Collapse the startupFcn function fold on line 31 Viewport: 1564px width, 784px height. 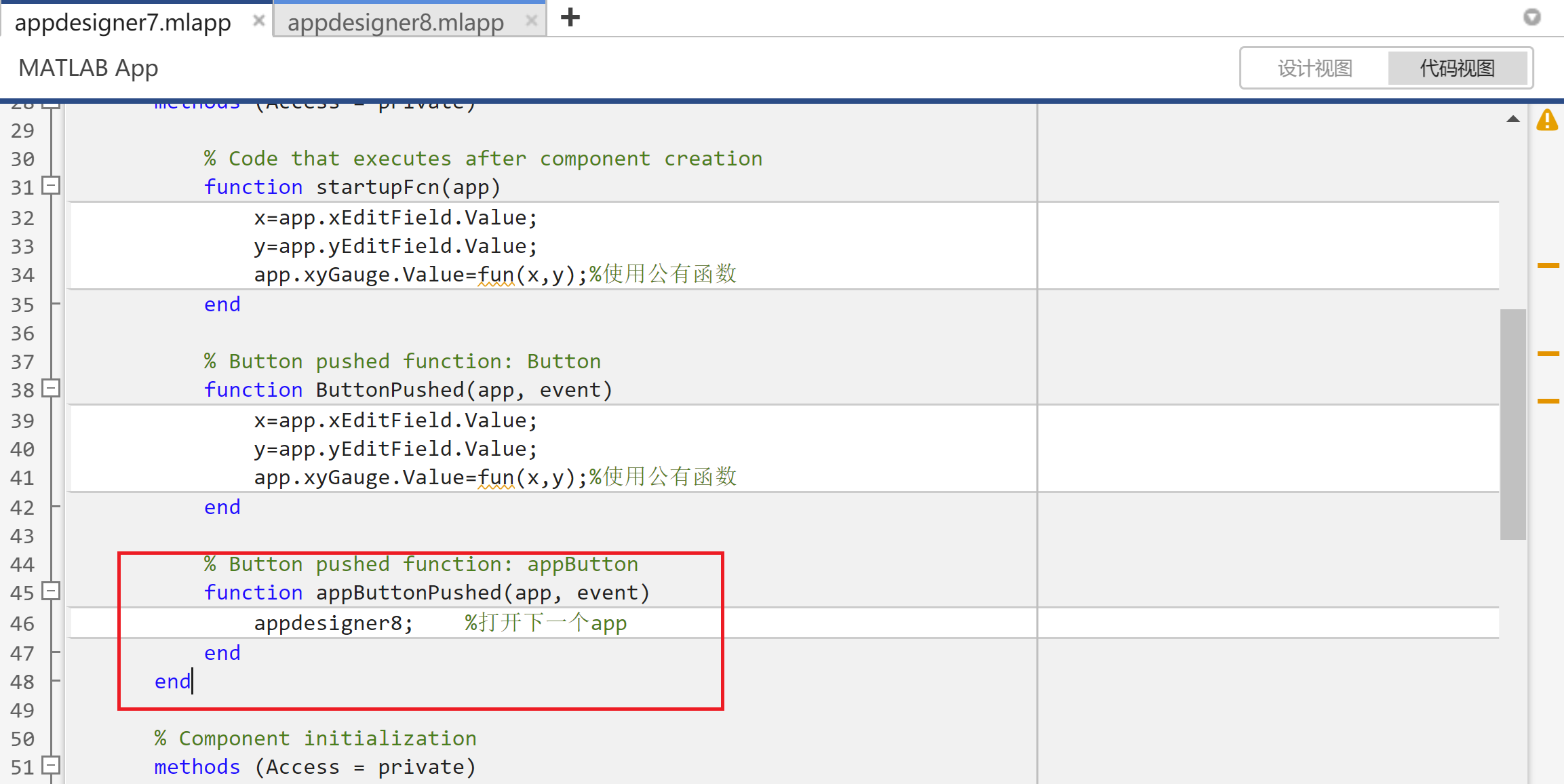click(51, 186)
